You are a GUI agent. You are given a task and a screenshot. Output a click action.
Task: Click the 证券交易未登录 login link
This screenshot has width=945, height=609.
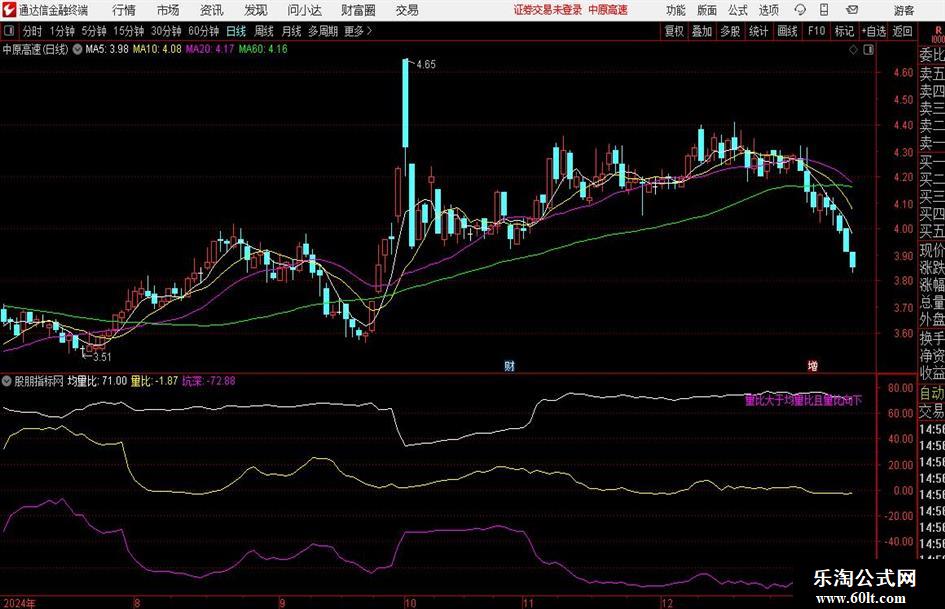pyautogui.click(x=548, y=10)
